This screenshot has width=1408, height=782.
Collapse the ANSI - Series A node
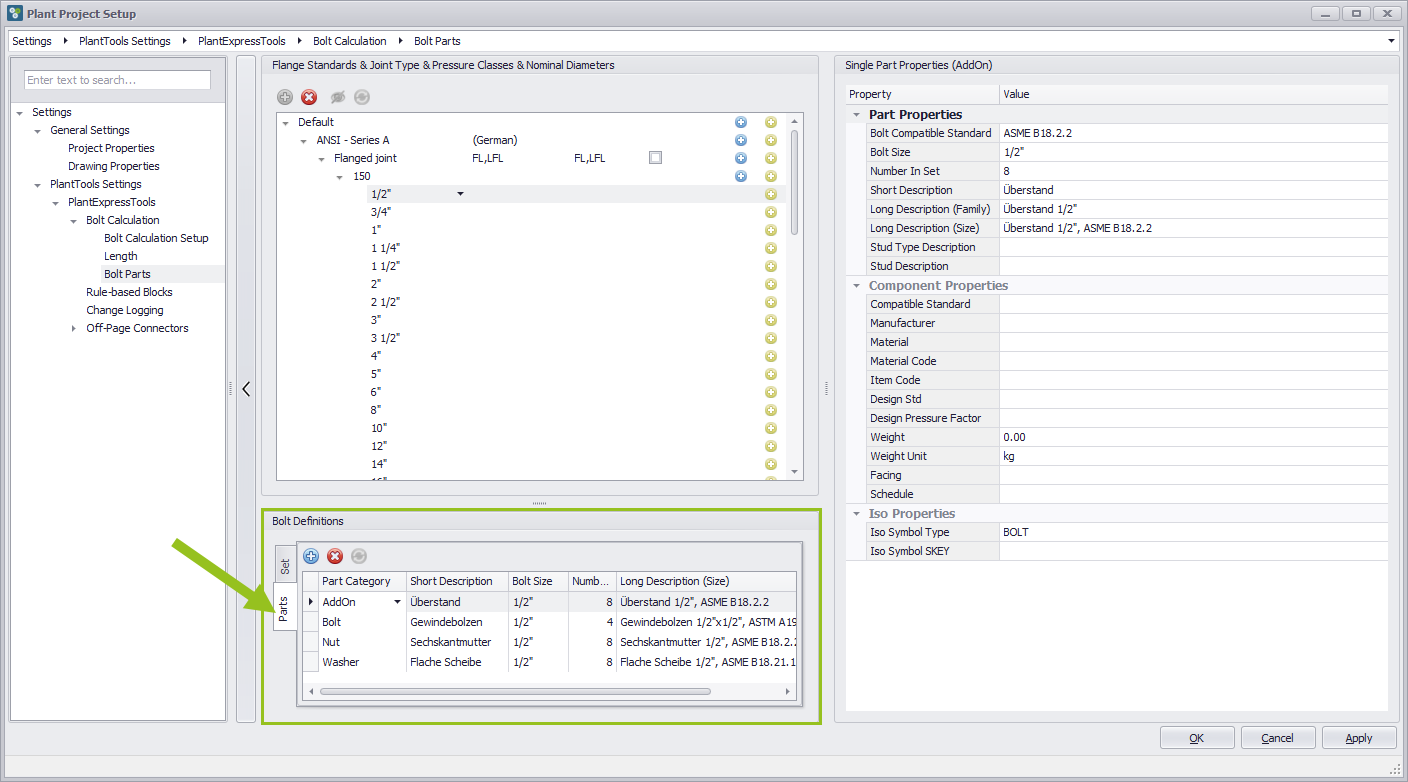point(304,141)
